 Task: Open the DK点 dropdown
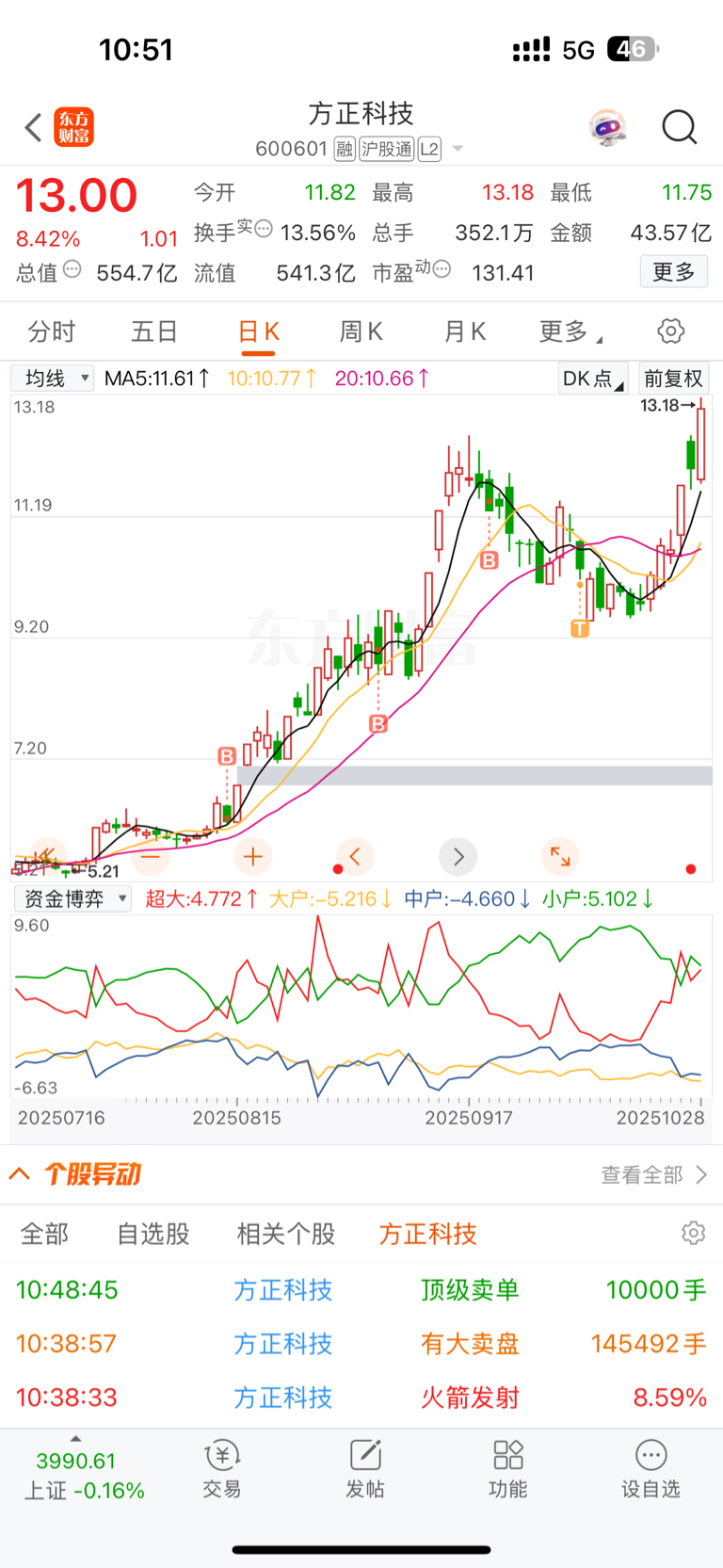(x=593, y=379)
